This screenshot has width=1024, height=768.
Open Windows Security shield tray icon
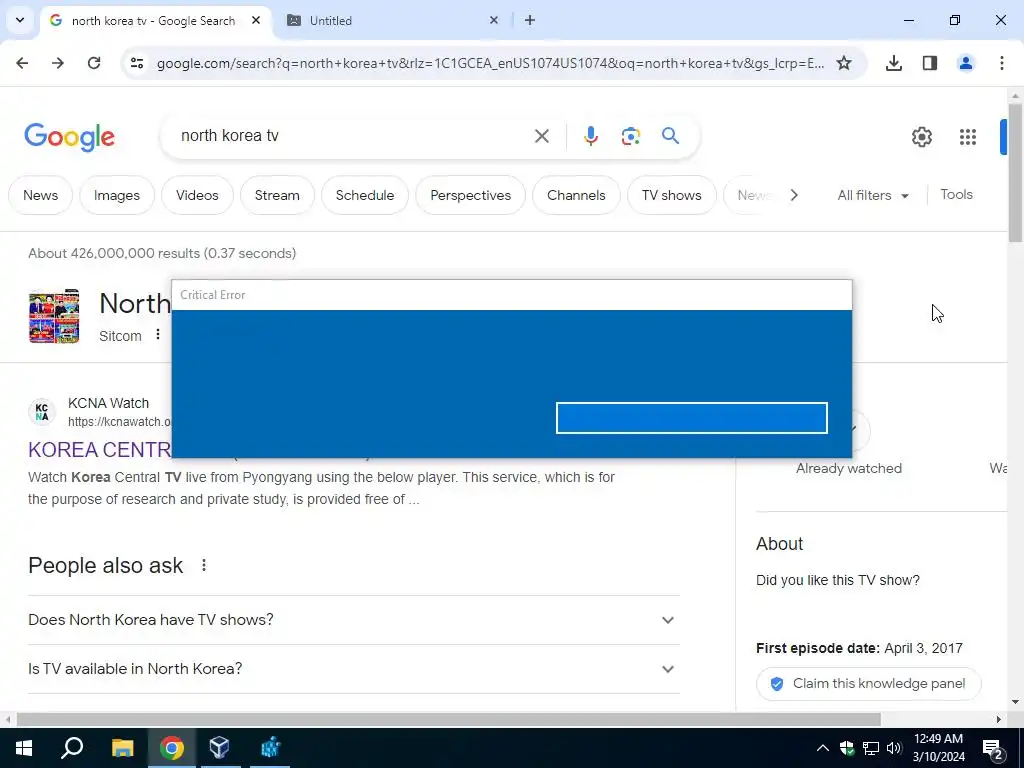coord(847,748)
